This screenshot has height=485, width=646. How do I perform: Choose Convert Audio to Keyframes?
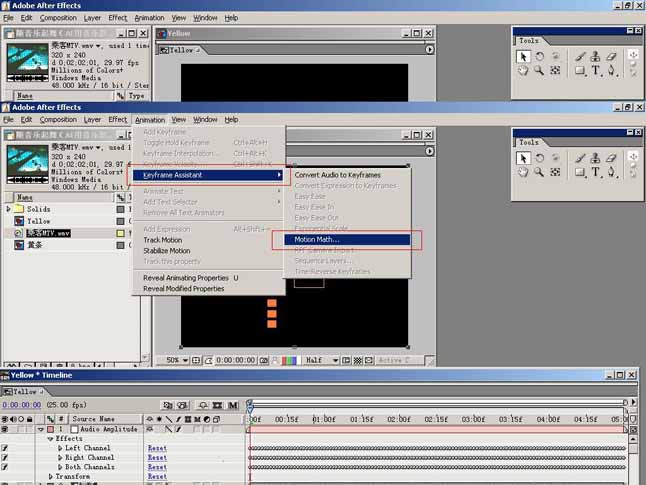337,175
